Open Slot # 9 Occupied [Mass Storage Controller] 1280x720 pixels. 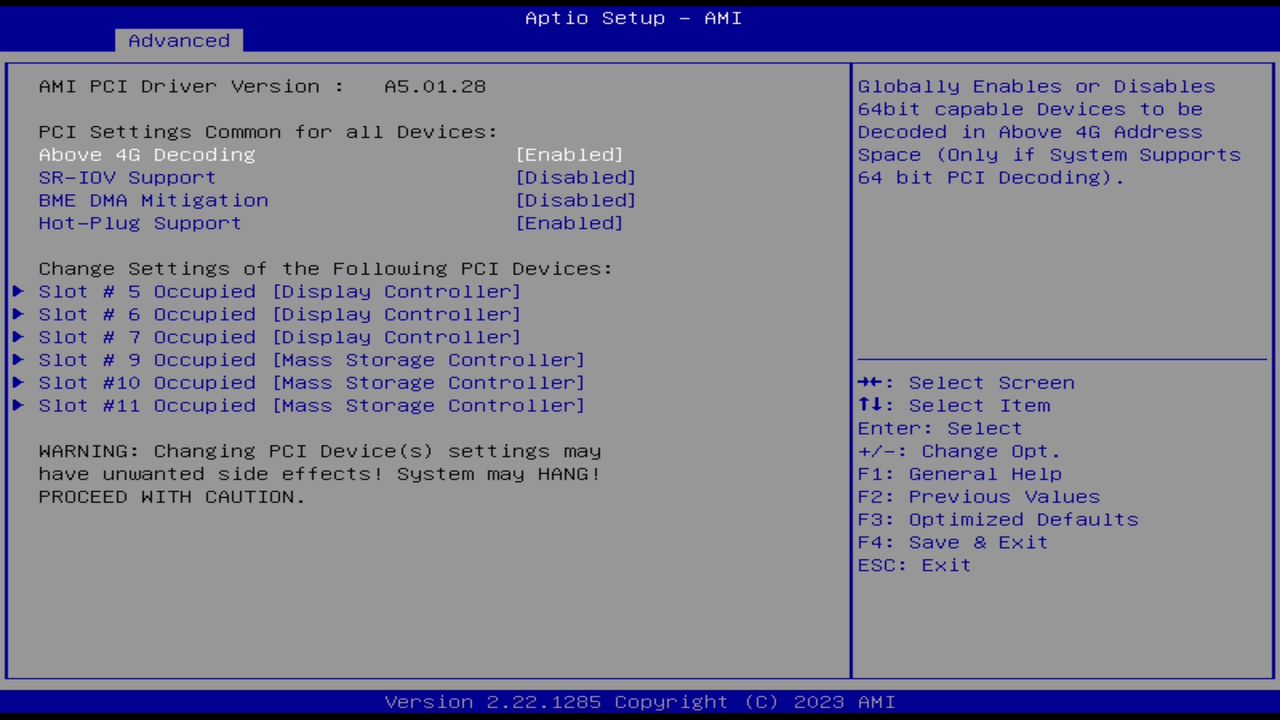point(312,360)
